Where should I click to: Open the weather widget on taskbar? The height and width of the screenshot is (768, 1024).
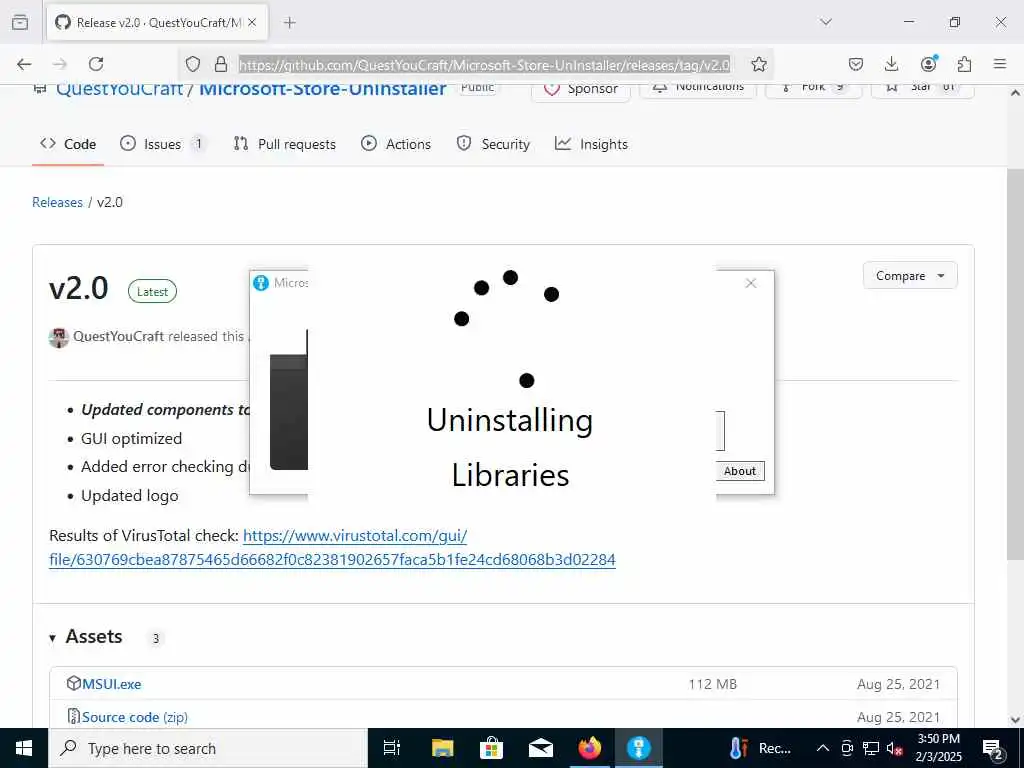(761, 748)
